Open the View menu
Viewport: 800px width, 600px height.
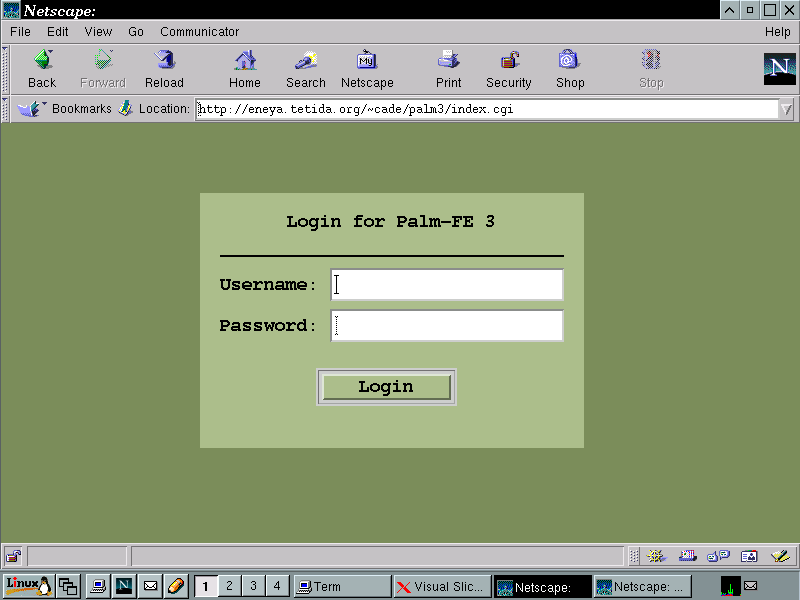[x=98, y=32]
